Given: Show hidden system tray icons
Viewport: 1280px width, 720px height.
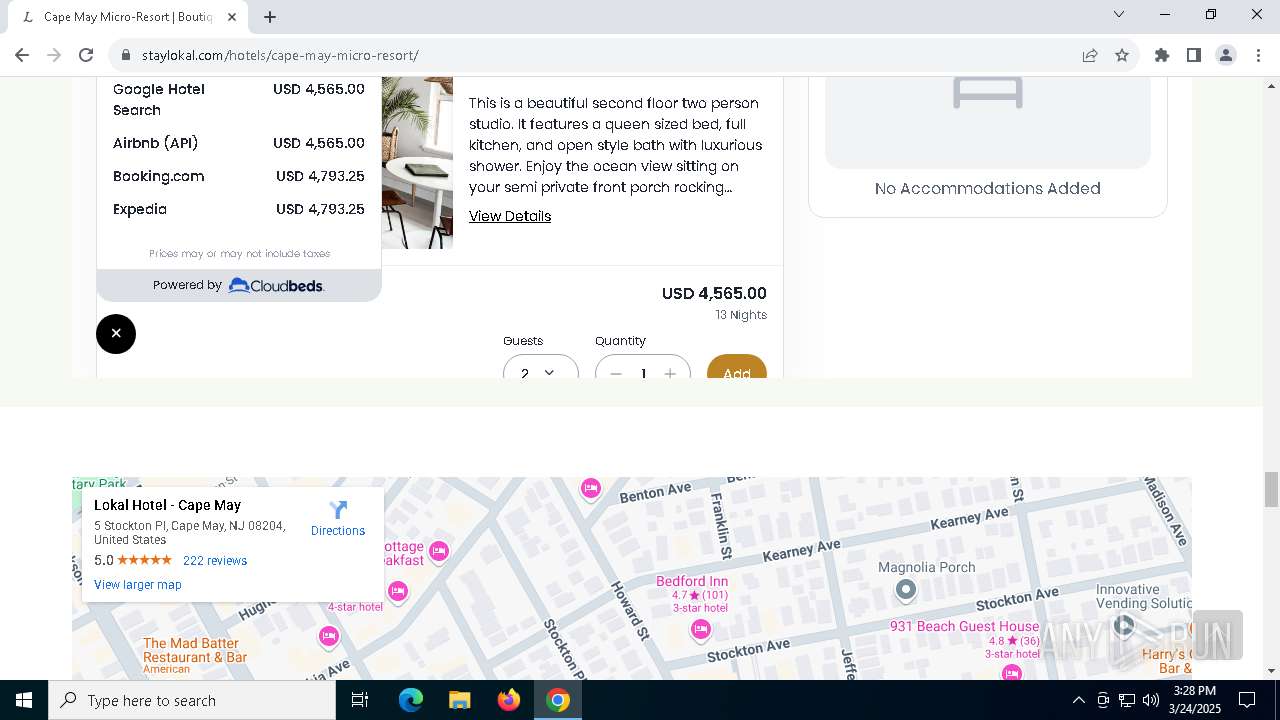Looking at the screenshot, I should pos(1078,700).
